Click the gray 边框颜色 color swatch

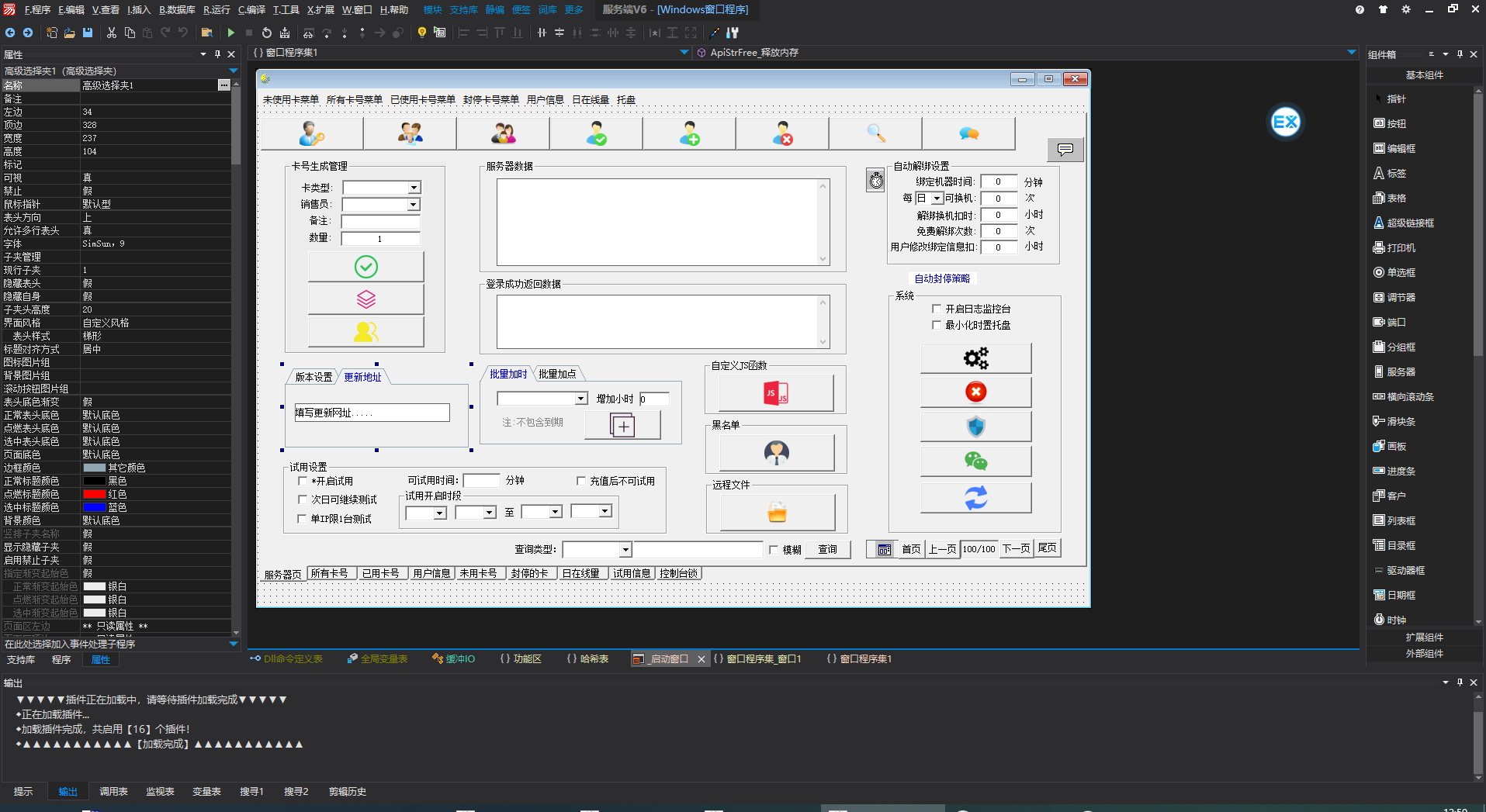(95, 468)
